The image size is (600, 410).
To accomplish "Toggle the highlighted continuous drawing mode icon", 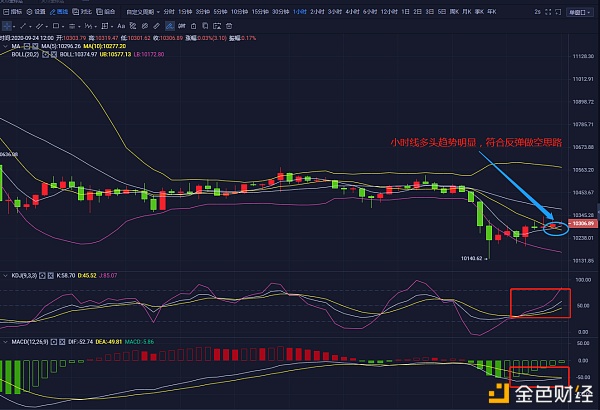I will coord(170,26).
